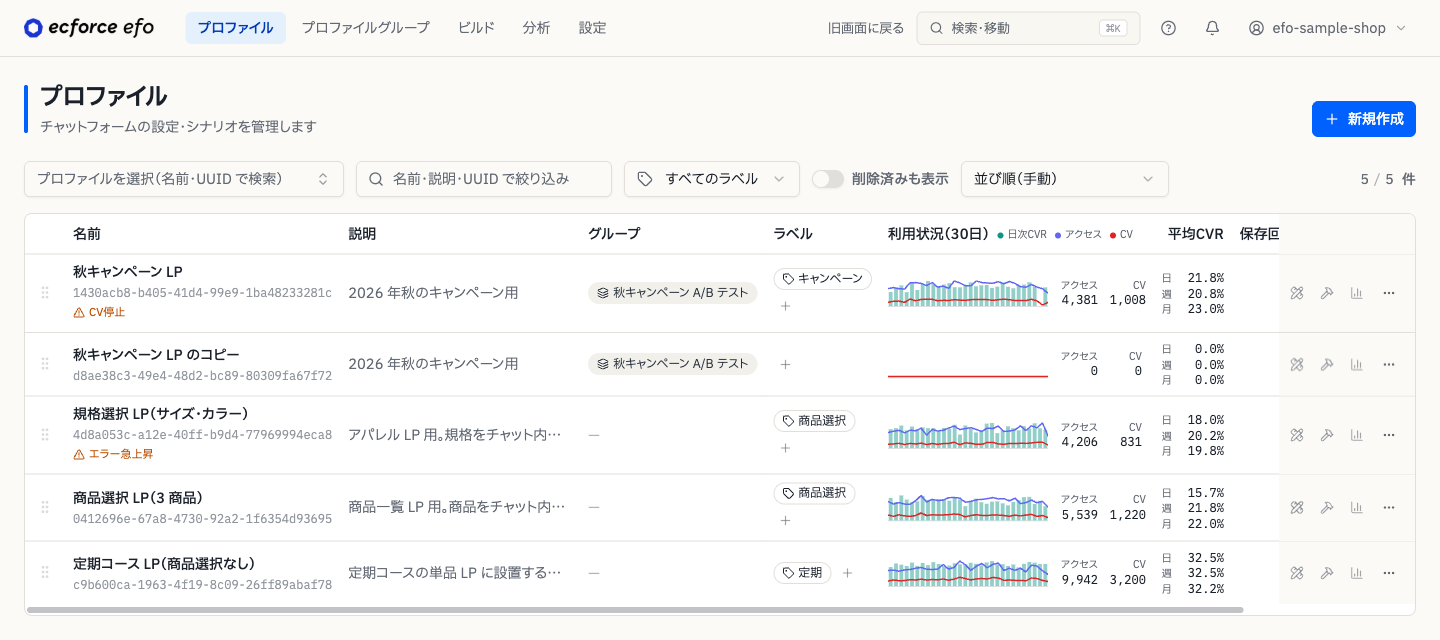Click the 定期 label tag
This screenshot has width=1440, height=640.
(802, 573)
